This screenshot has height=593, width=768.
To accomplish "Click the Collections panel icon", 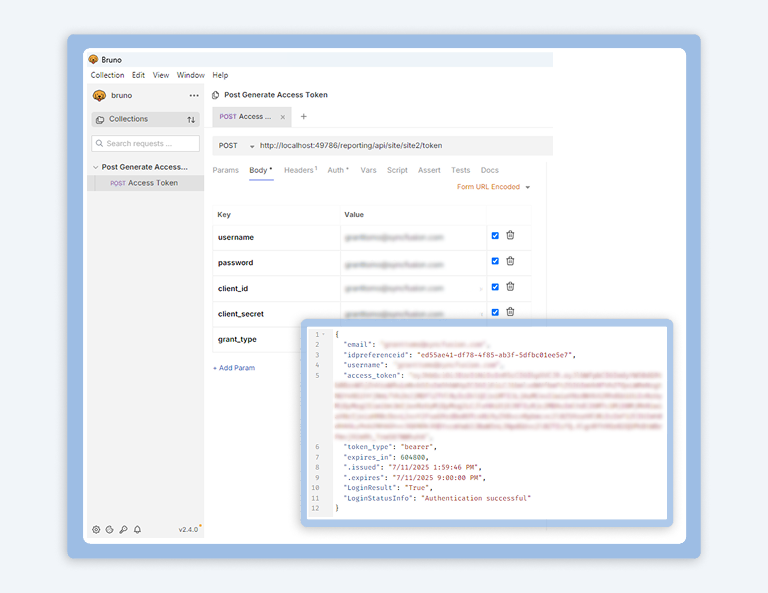I will [100, 119].
